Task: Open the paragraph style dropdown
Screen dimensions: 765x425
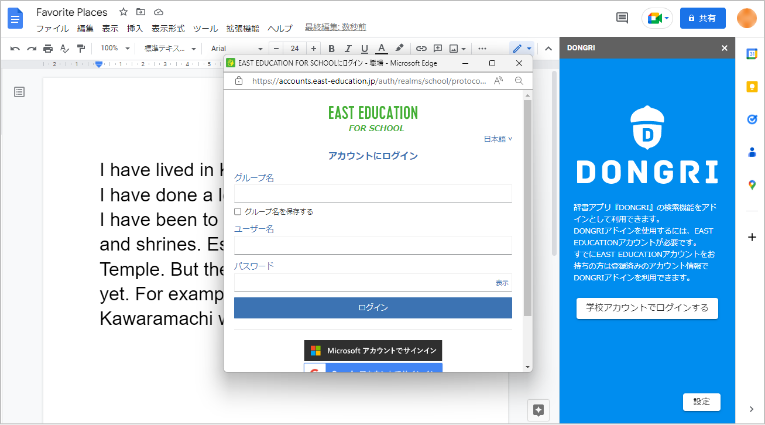Action: click(169, 48)
